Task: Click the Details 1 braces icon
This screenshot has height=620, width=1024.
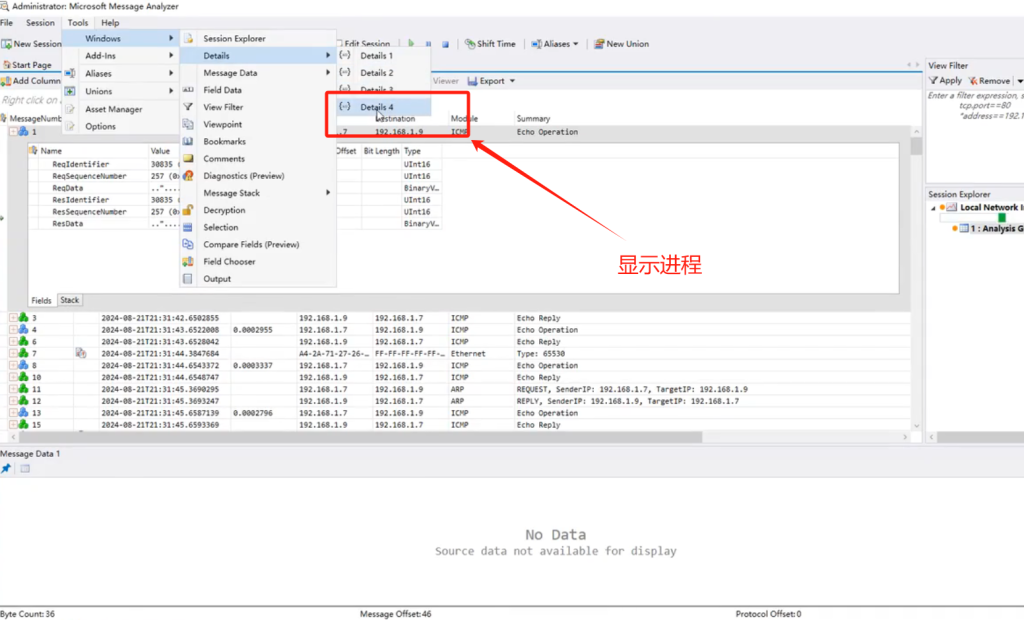Action: (345, 56)
